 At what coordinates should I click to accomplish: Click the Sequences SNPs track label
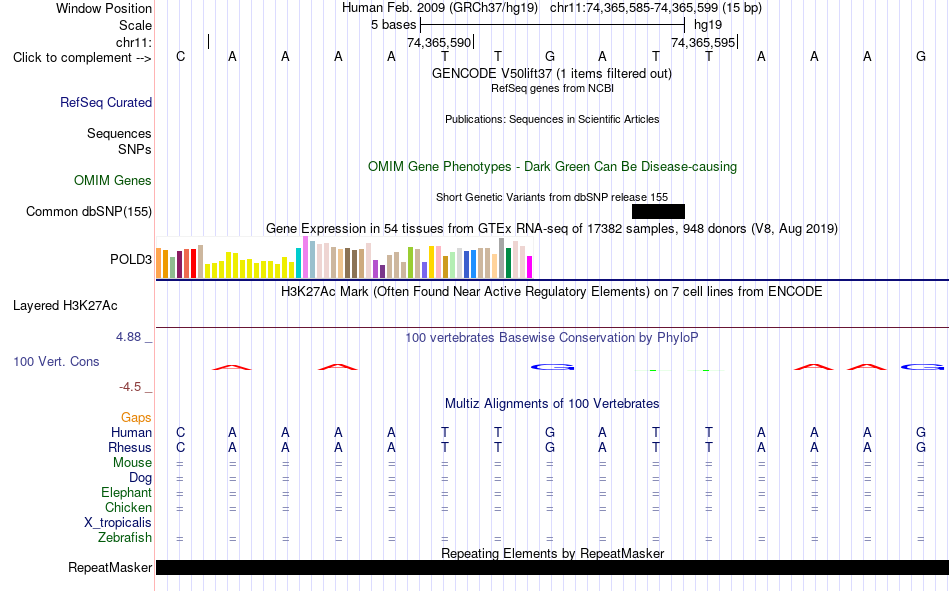(119, 141)
